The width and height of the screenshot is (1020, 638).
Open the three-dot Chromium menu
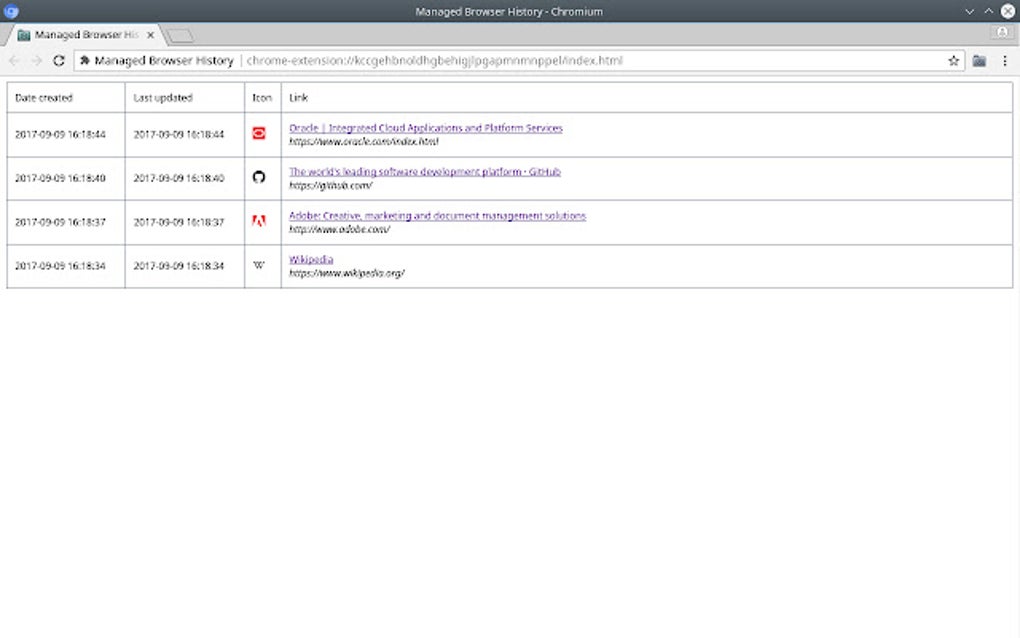click(x=1005, y=60)
